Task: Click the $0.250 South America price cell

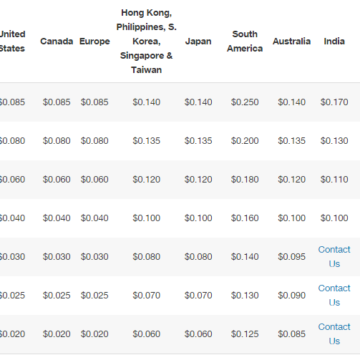Action: coord(245,102)
